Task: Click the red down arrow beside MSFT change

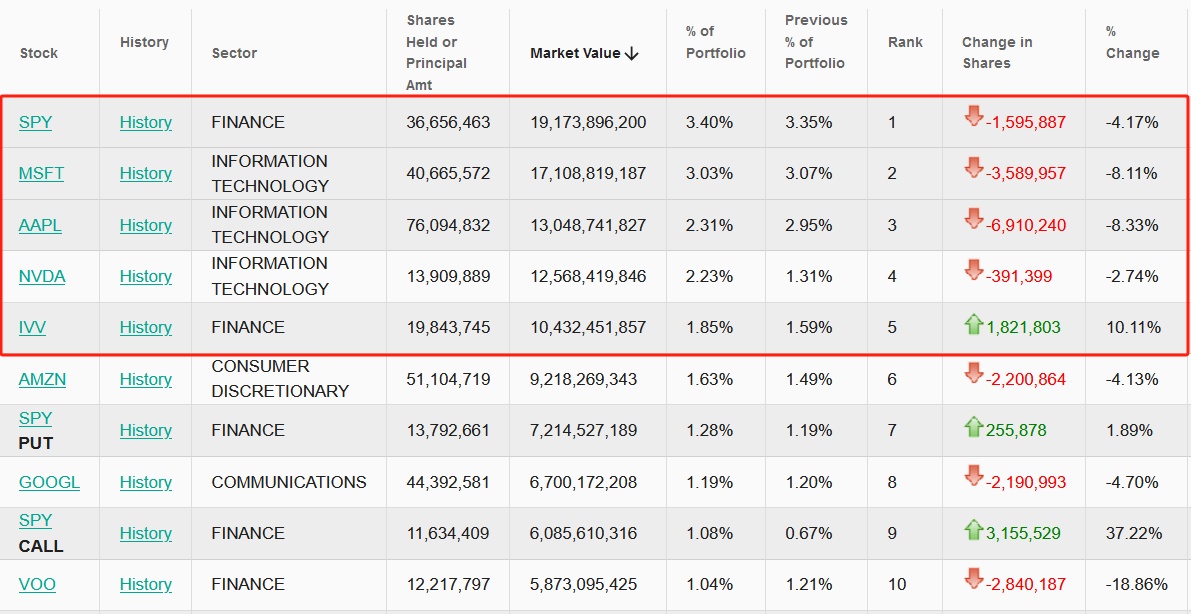Action: 973,169
